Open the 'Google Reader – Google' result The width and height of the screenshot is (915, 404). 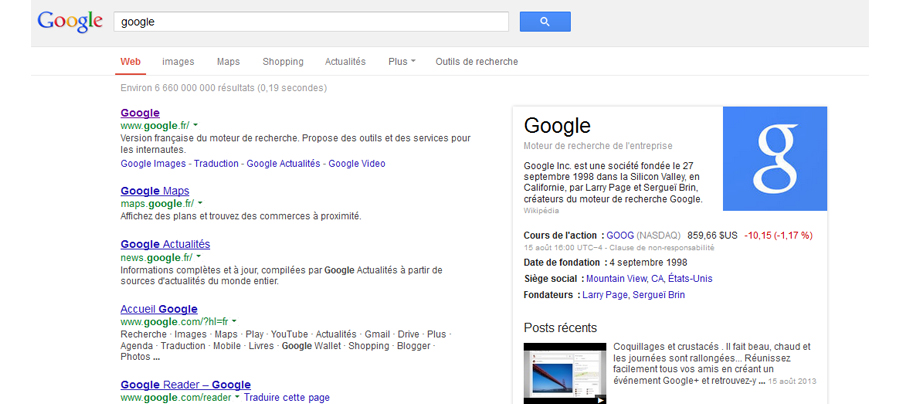pyautogui.click(x=186, y=385)
